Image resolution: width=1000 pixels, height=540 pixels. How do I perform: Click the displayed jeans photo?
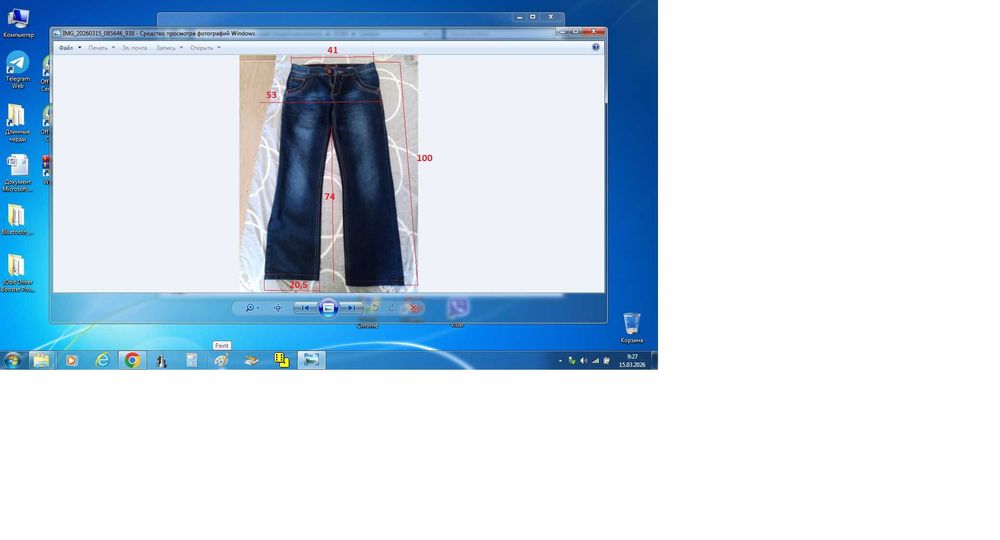pos(328,173)
